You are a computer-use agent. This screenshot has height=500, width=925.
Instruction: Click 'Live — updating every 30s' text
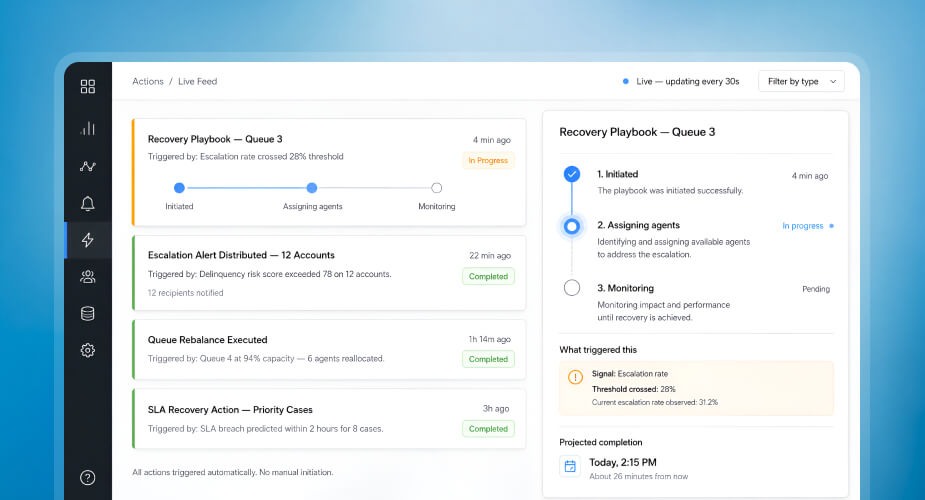[688, 81]
